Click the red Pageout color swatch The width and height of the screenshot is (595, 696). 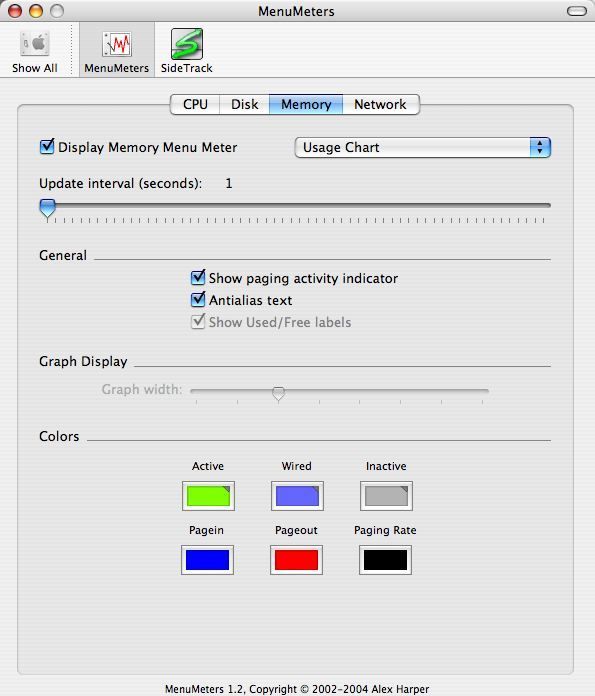point(296,560)
